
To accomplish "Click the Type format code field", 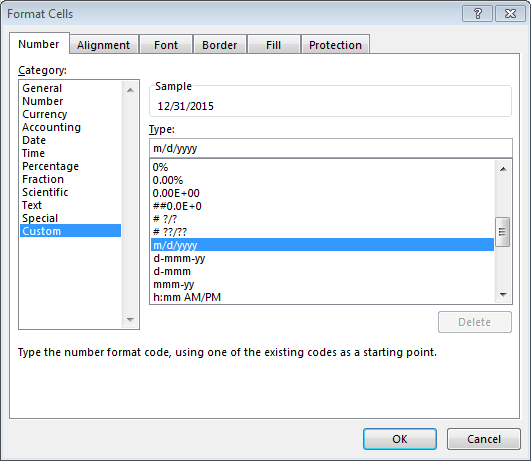I will click(x=331, y=148).
